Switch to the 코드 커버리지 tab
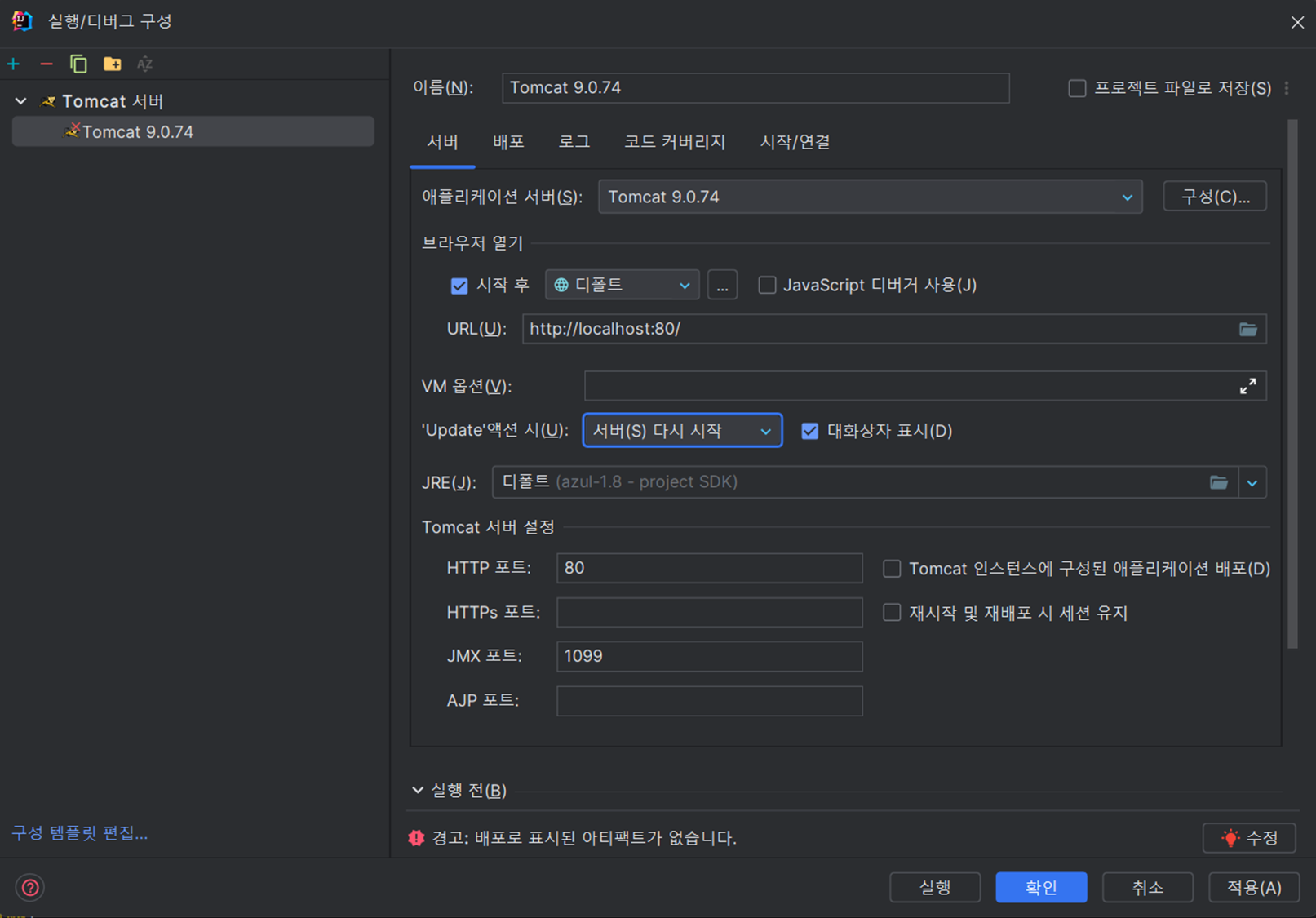Viewport: 1316px width, 918px height. coord(675,142)
